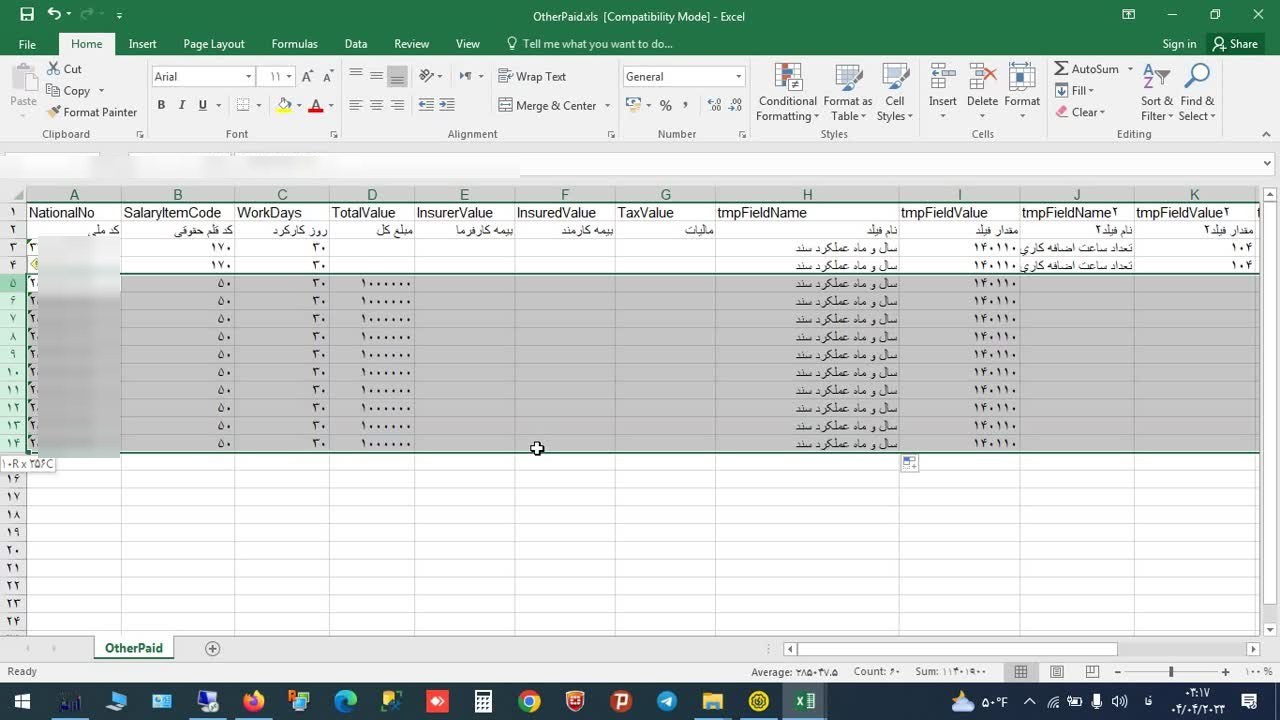The width and height of the screenshot is (1280, 720).
Task: Click the Share button
Action: tap(1235, 44)
